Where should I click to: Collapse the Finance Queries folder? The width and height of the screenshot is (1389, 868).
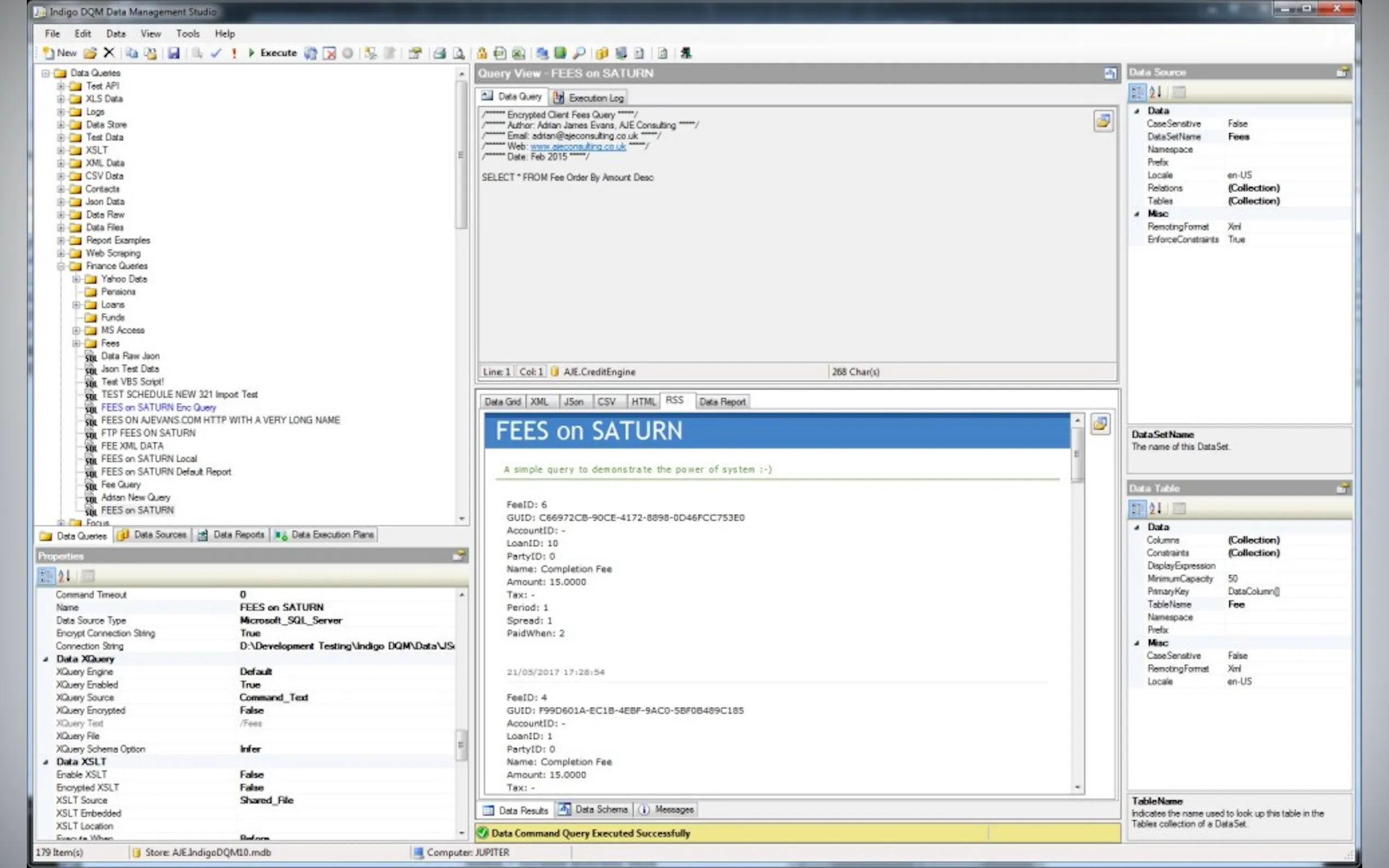click(x=61, y=266)
